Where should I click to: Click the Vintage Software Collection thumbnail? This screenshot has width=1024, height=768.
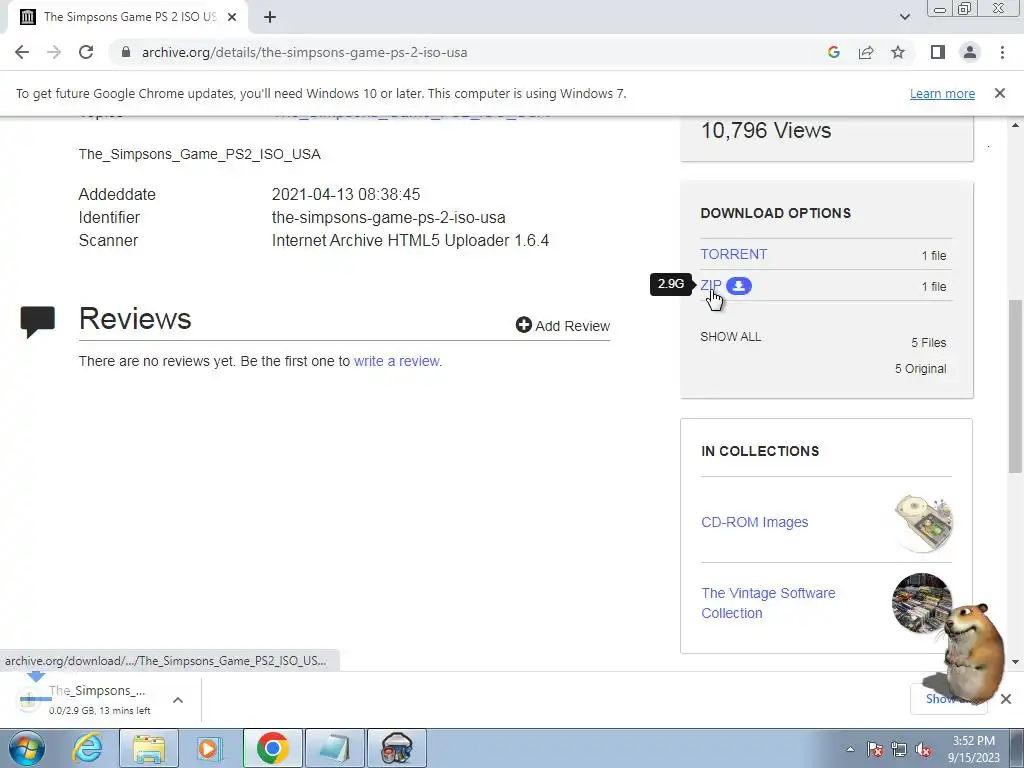click(x=921, y=603)
